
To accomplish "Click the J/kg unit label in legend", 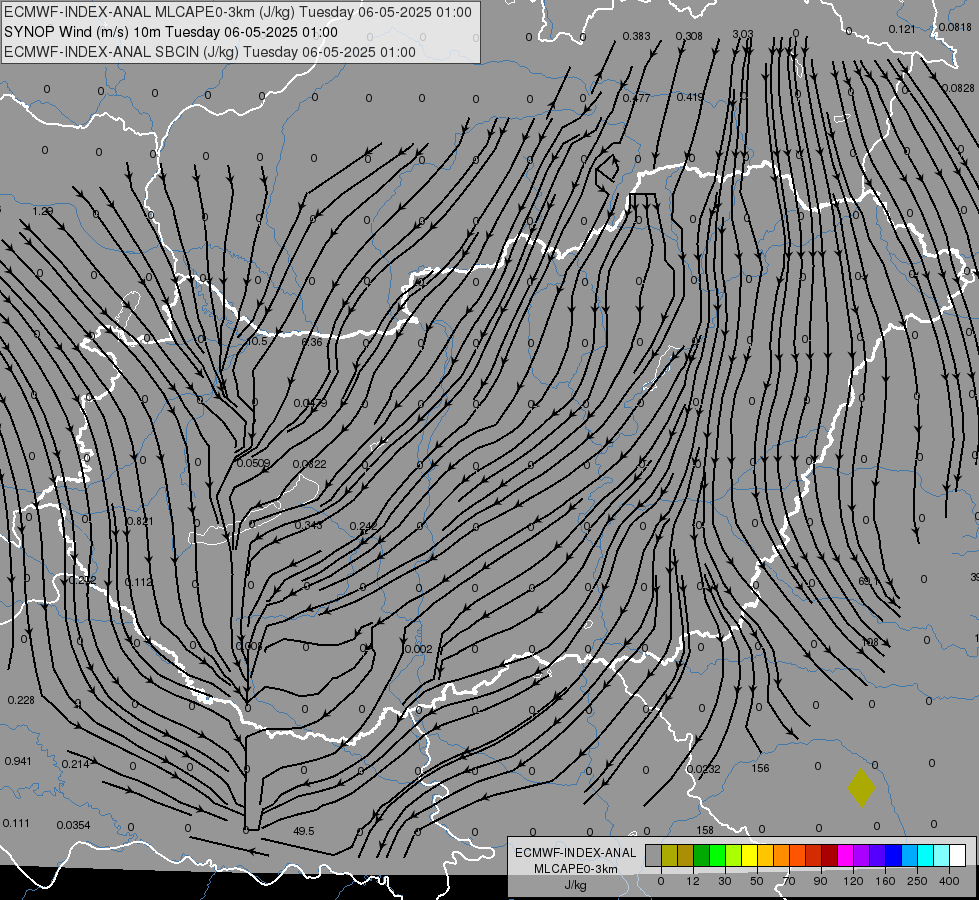I will pos(575,885).
